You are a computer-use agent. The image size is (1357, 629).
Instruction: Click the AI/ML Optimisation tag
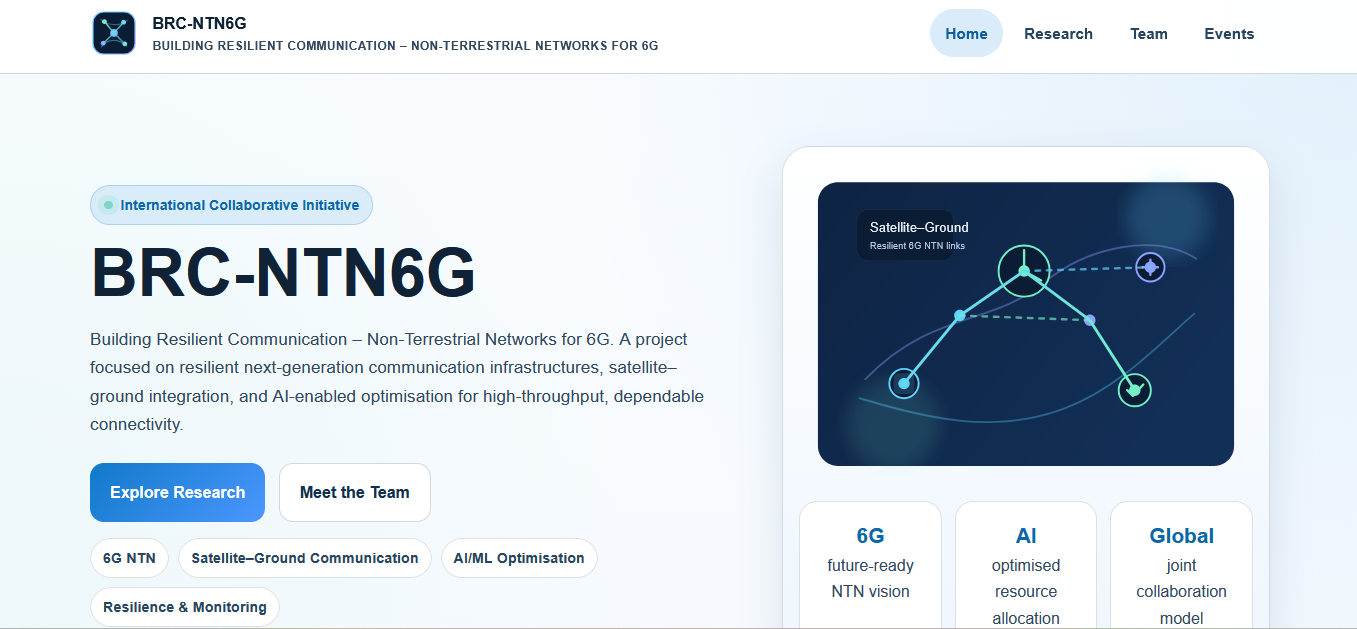point(519,558)
